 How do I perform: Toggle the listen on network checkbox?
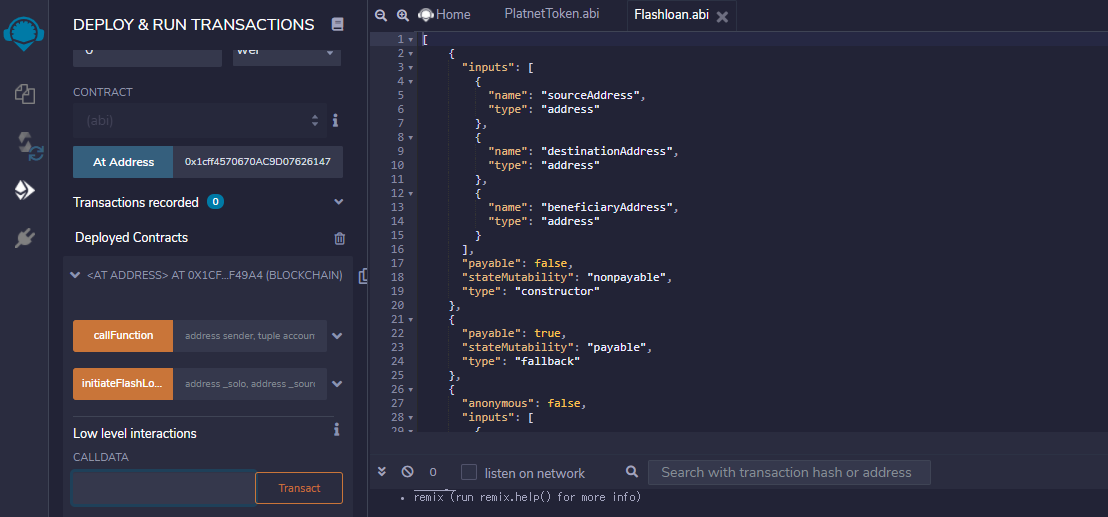(x=469, y=472)
